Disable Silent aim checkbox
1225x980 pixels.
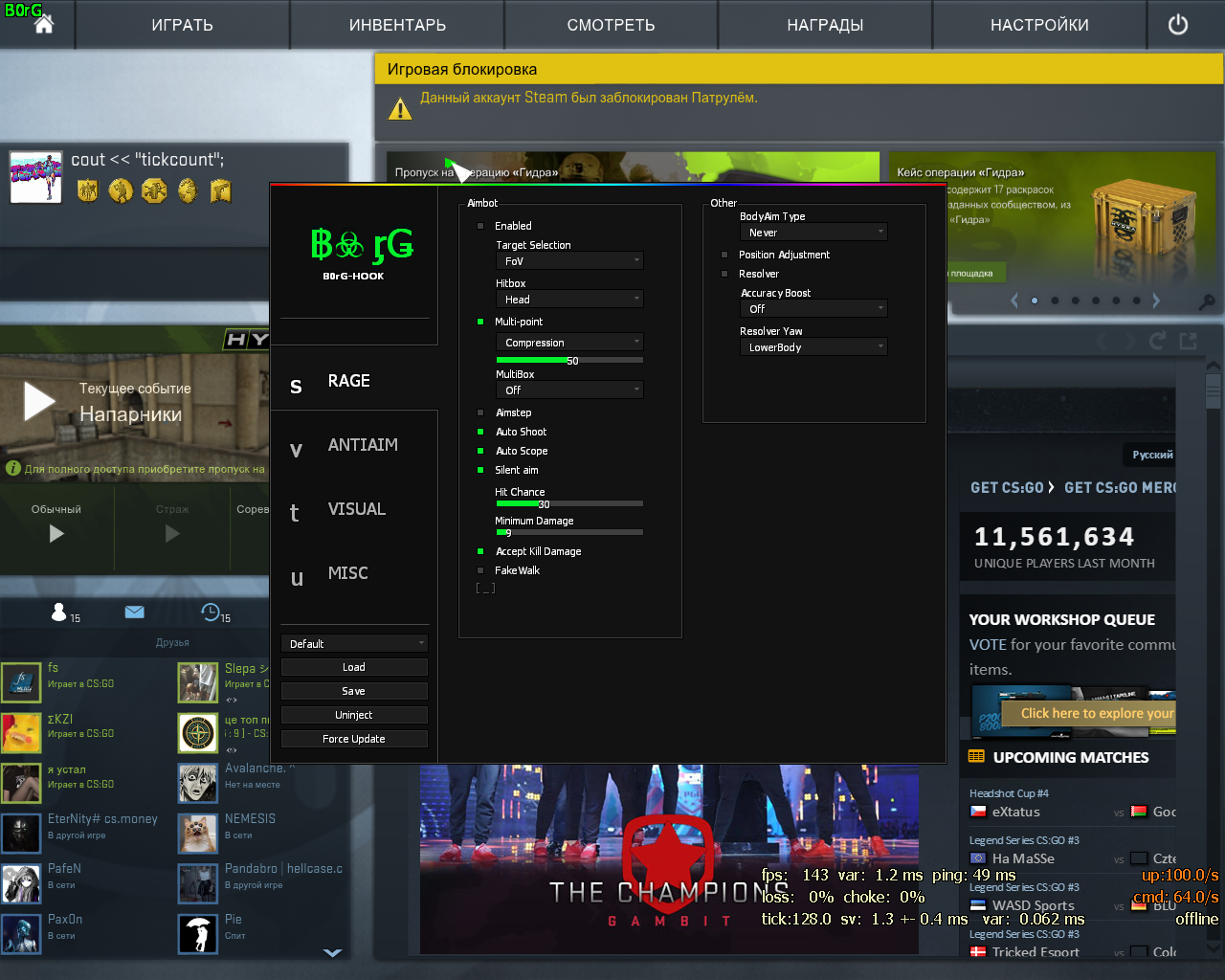pyautogui.click(x=480, y=470)
